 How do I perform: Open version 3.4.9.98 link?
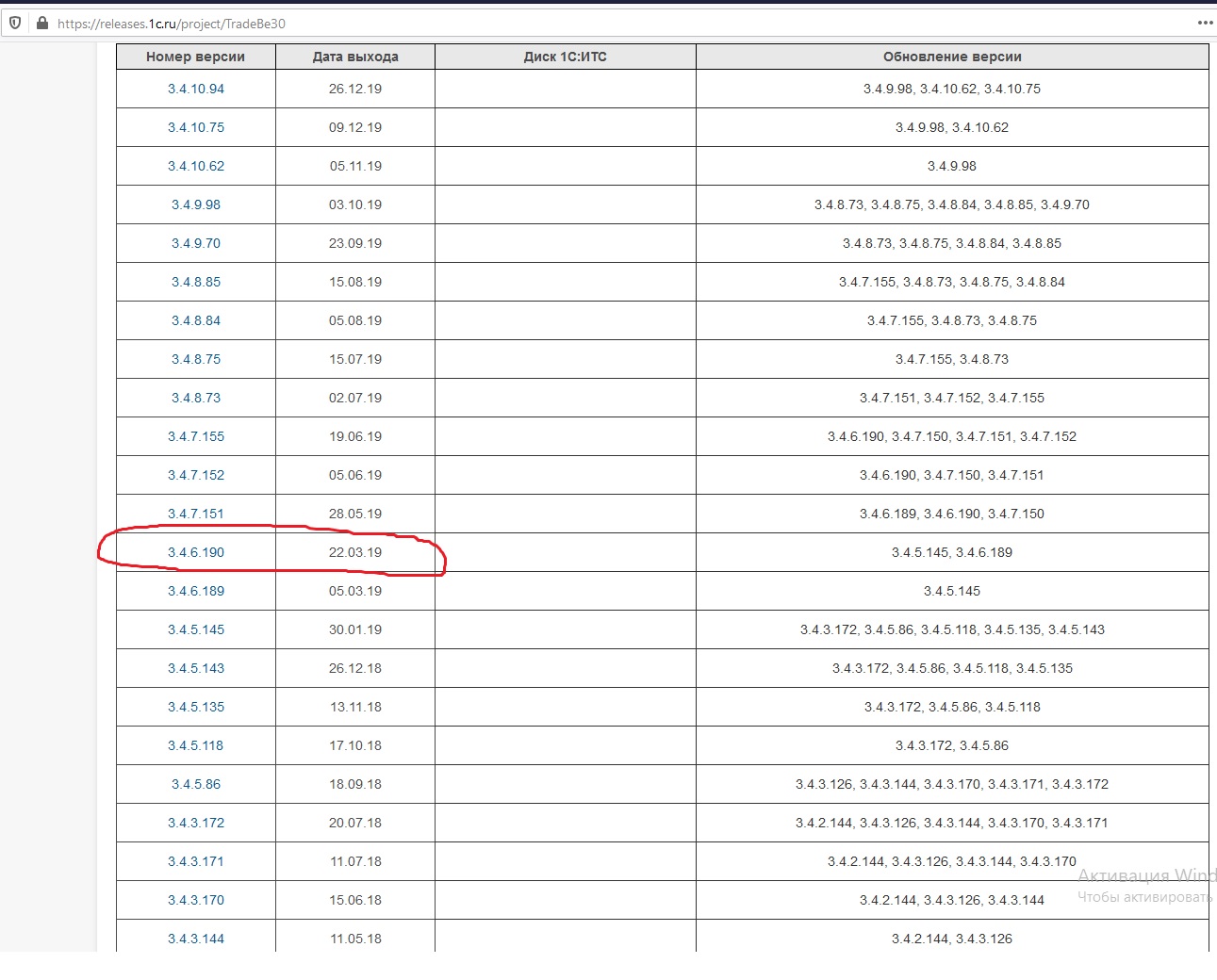[x=196, y=204]
